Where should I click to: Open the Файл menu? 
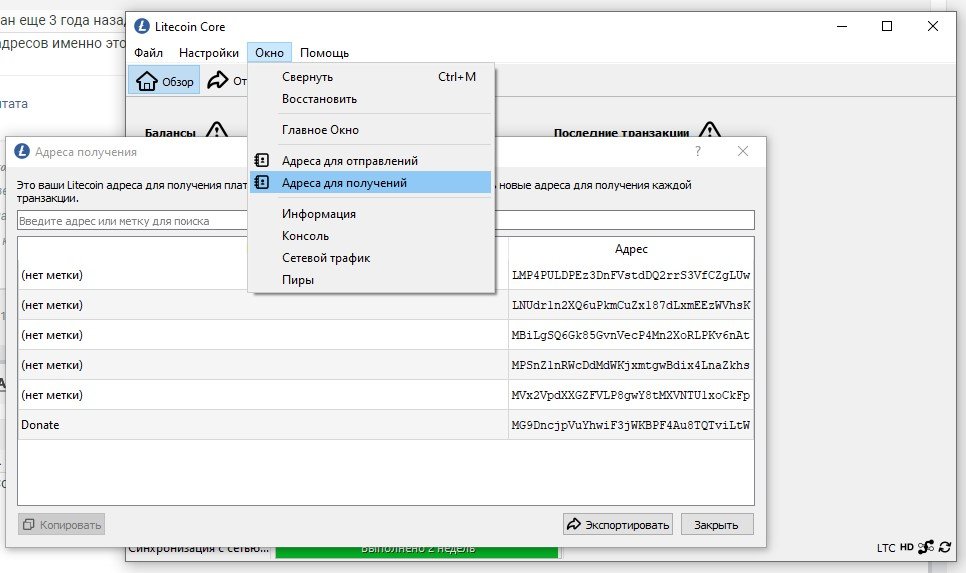click(148, 53)
